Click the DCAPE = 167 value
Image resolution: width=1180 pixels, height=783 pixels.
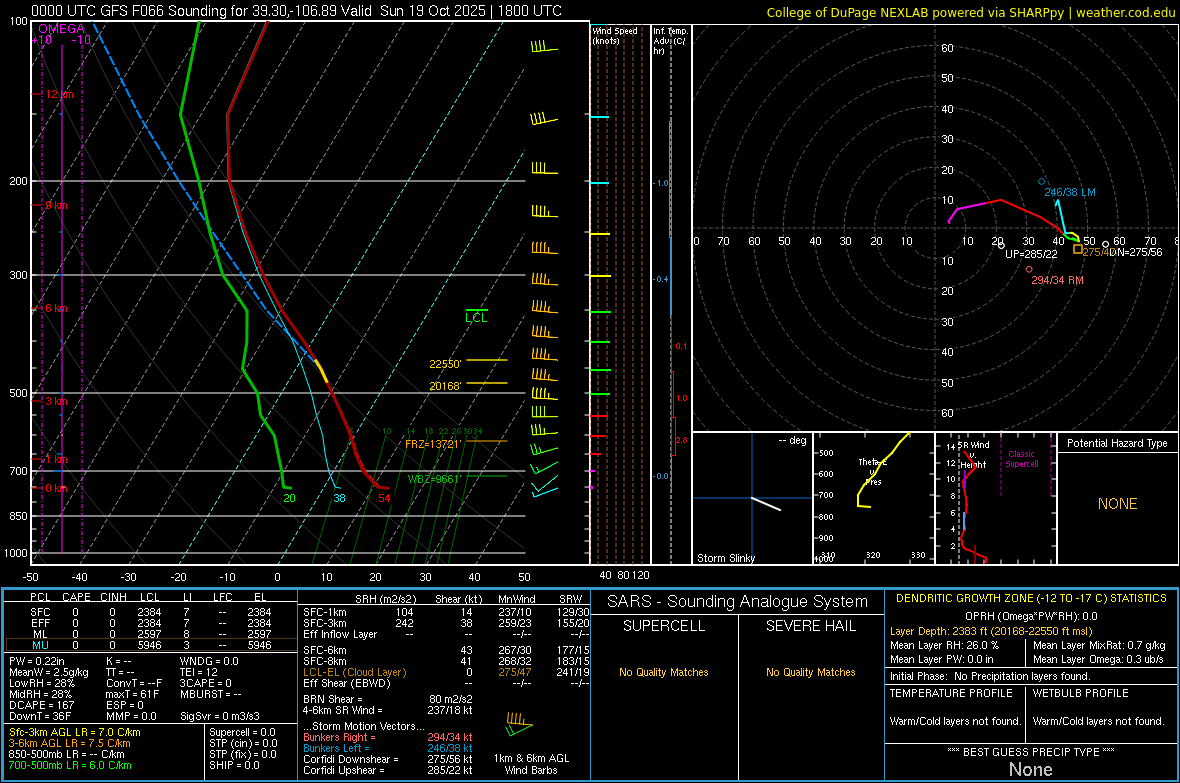pyautogui.click(x=41, y=705)
